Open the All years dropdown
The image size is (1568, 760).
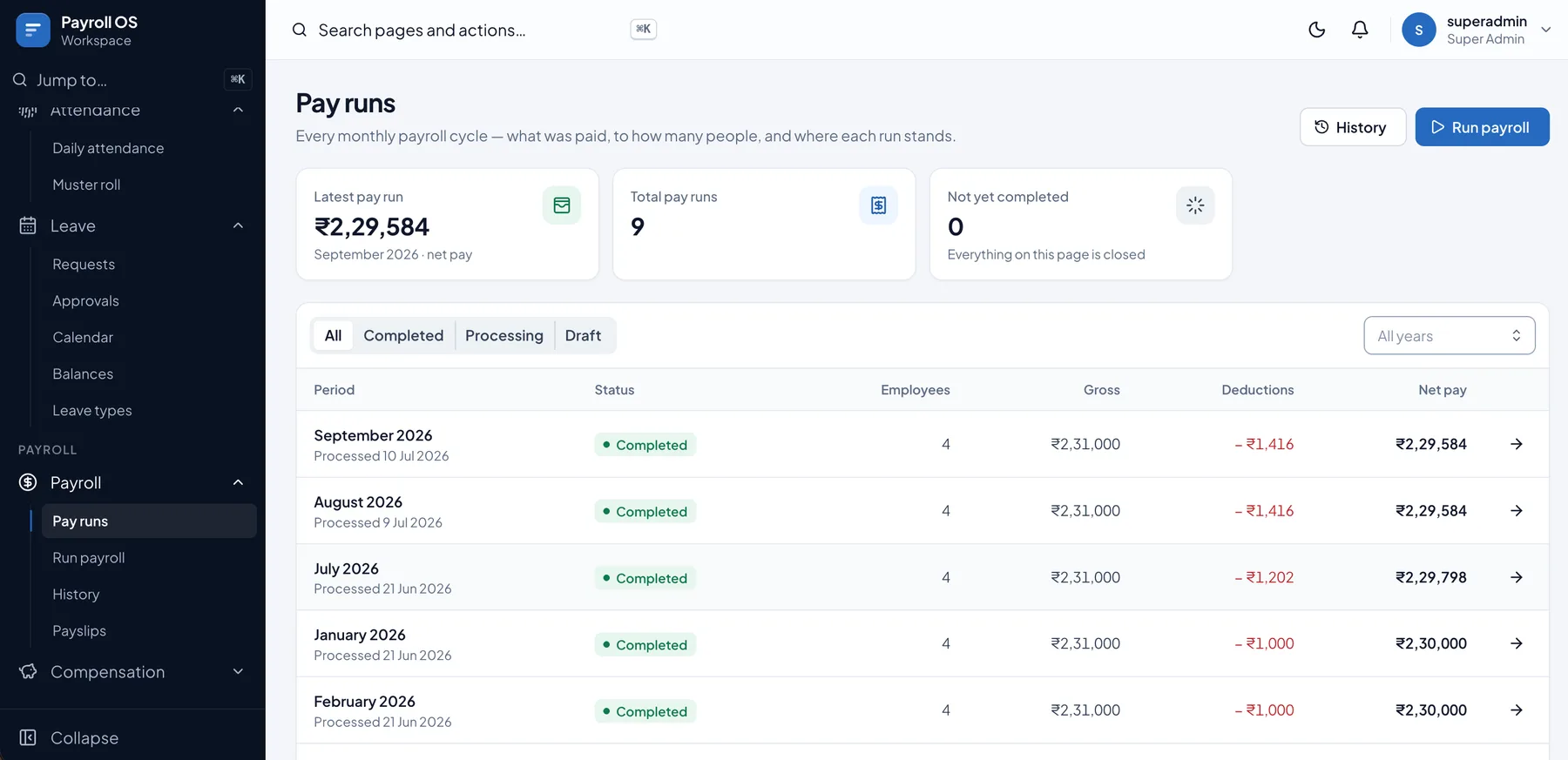[1449, 336]
